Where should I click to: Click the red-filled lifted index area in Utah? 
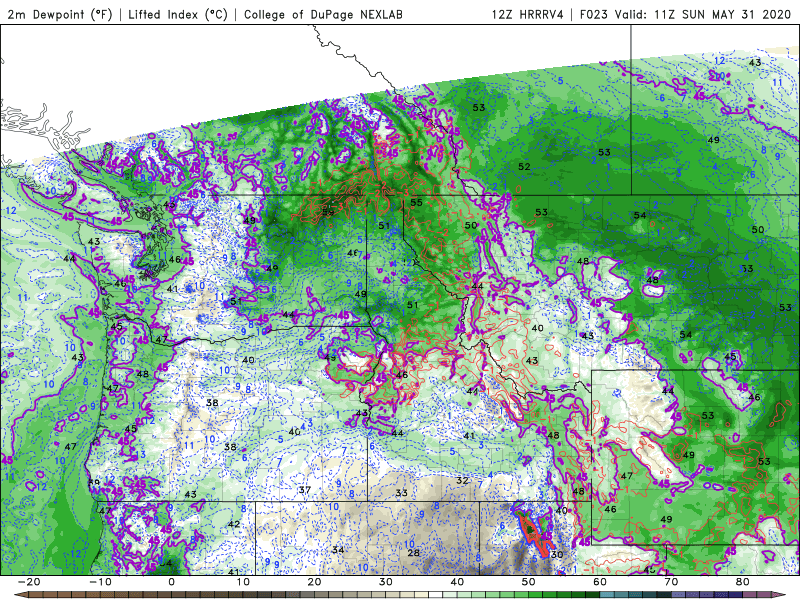coord(535,535)
